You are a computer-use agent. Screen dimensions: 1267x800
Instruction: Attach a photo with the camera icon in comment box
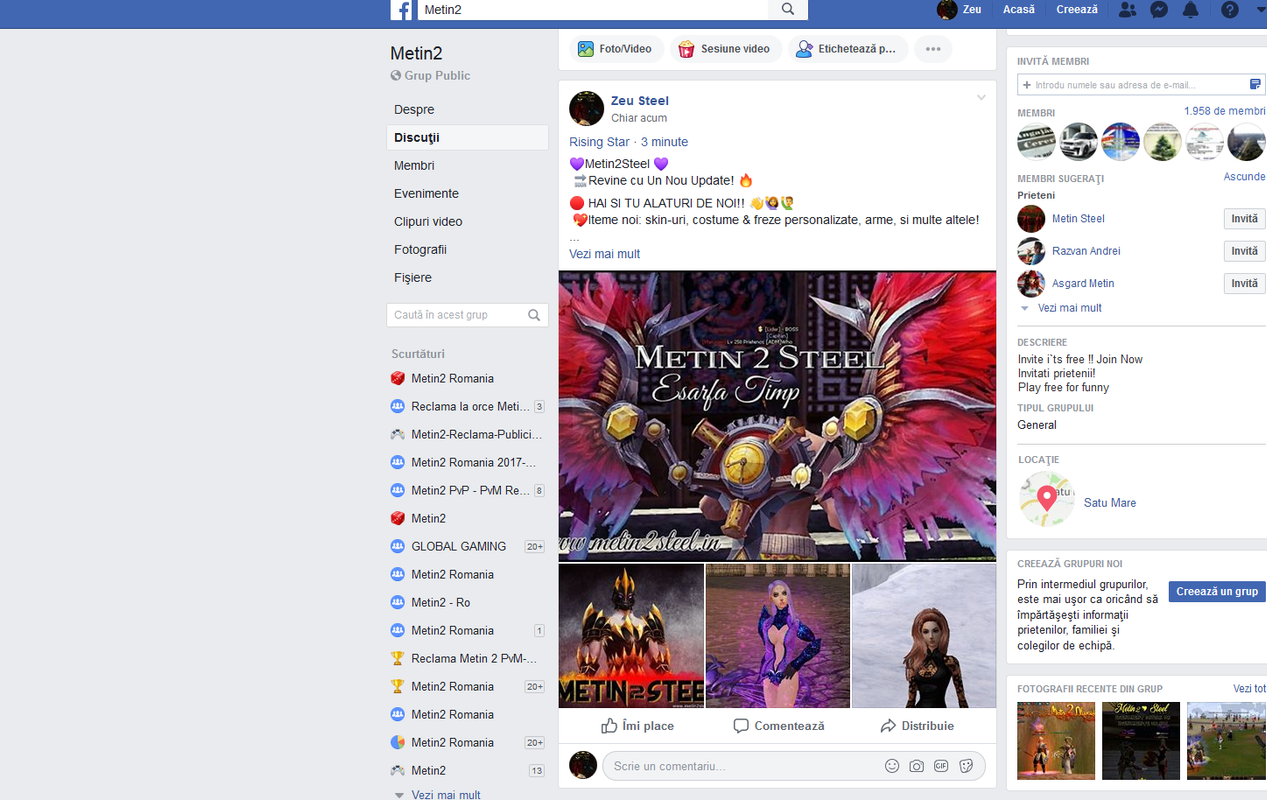916,766
